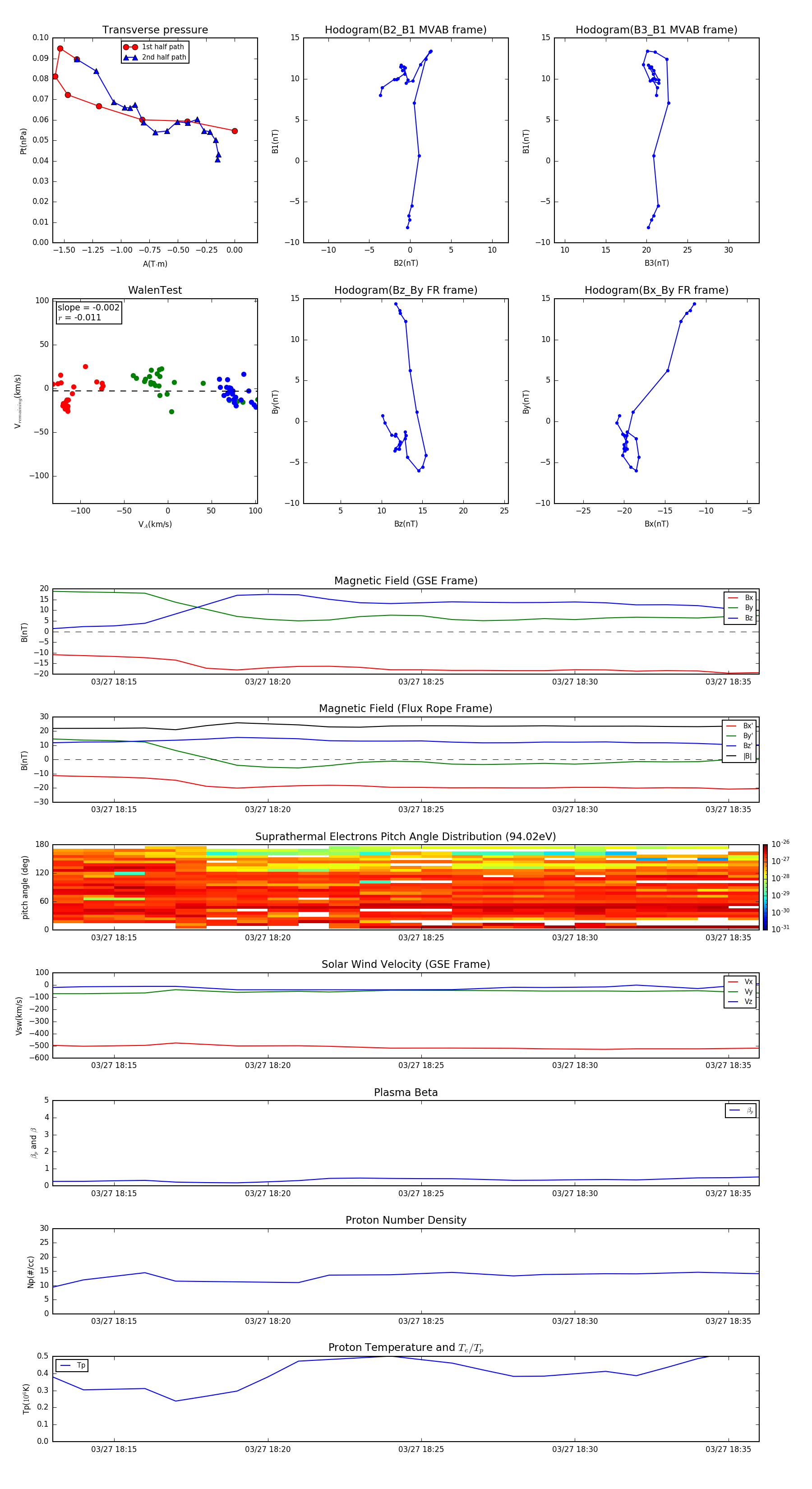
Task: Click the "Bx(nT)" x-axis label
Action: click(656, 524)
